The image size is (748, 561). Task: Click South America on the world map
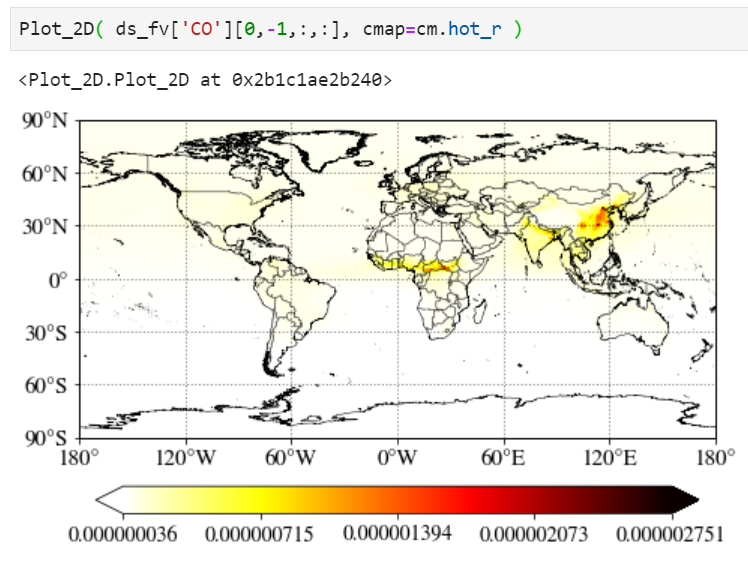pyautogui.click(x=290, y=310)
